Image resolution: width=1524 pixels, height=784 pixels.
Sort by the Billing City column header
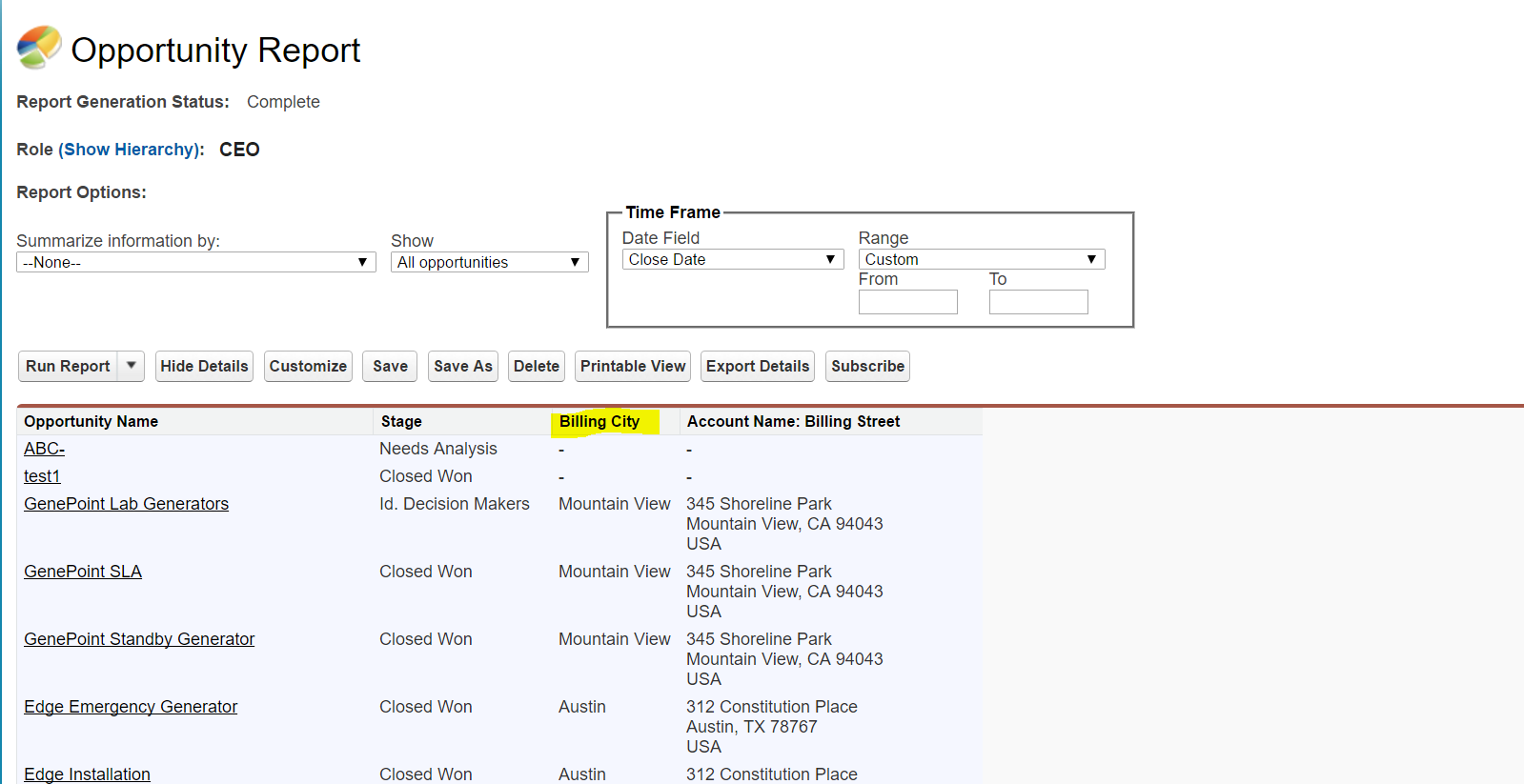[x=599, y=421]
